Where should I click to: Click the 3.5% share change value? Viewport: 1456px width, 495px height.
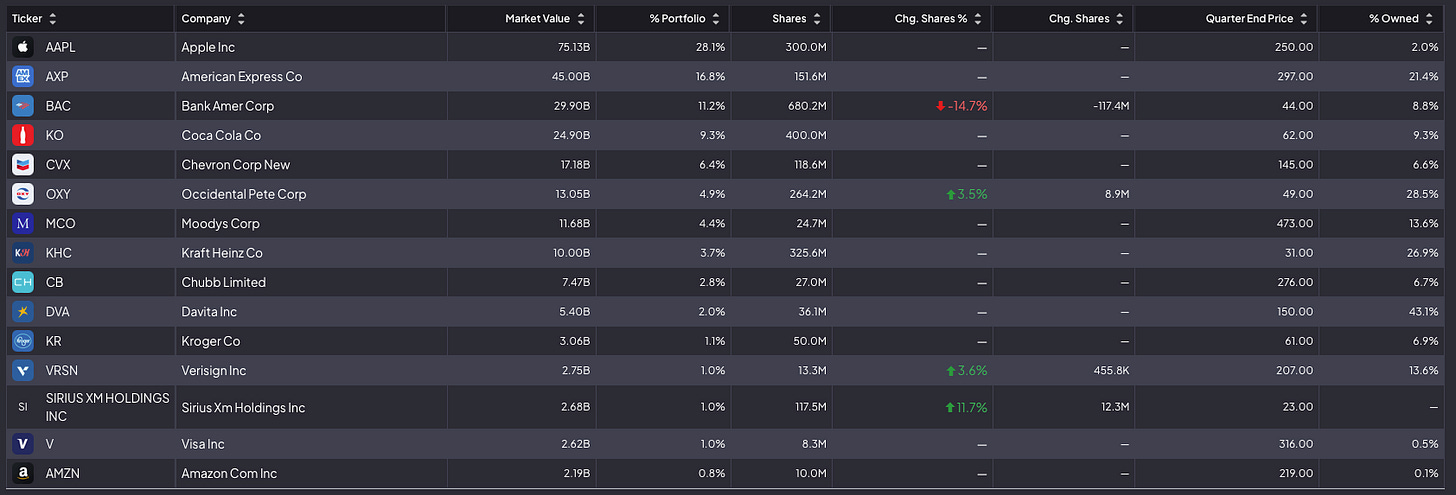tap(973, 194)
